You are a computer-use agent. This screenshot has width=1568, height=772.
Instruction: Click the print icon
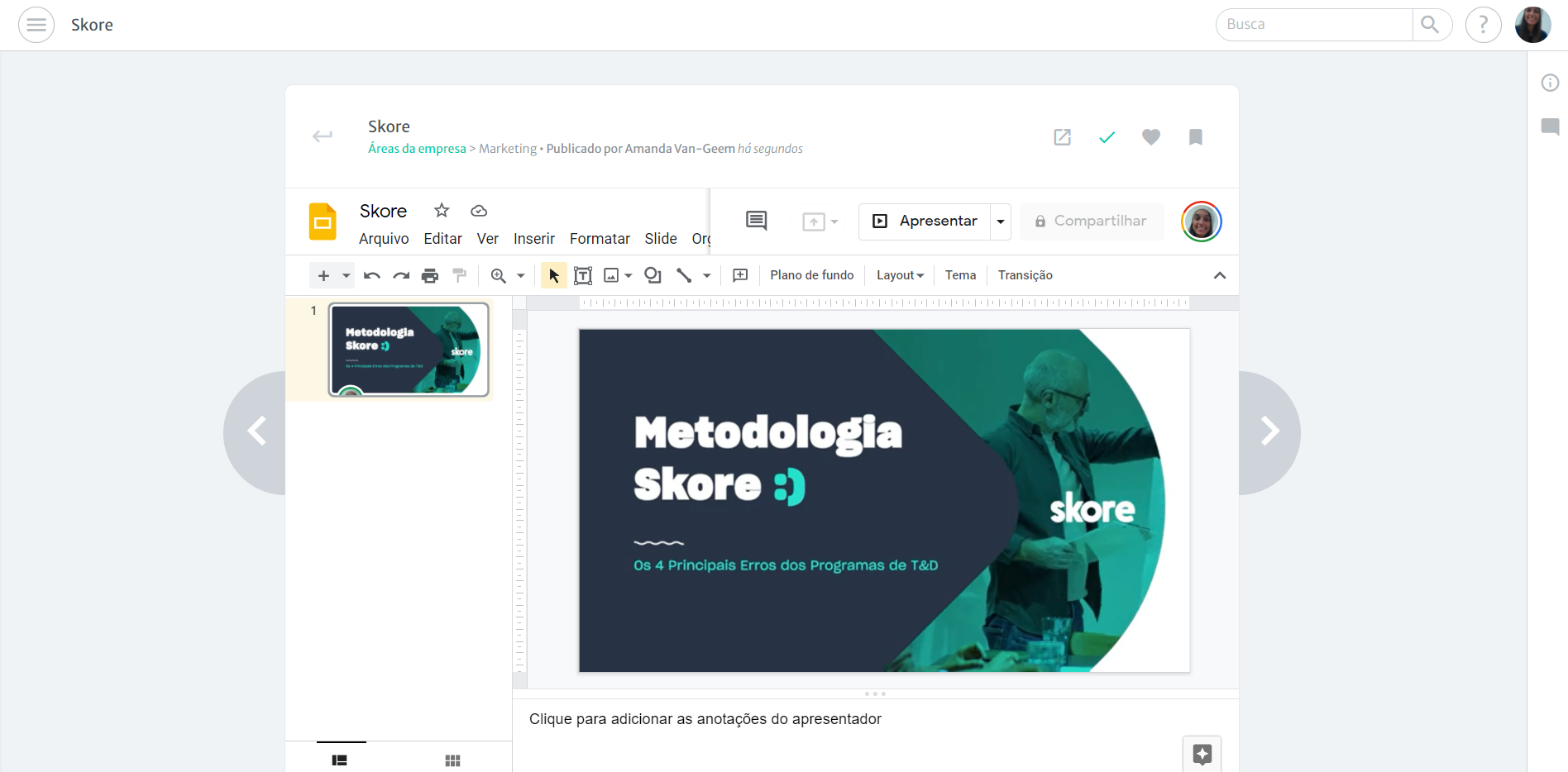coord(430,275)
